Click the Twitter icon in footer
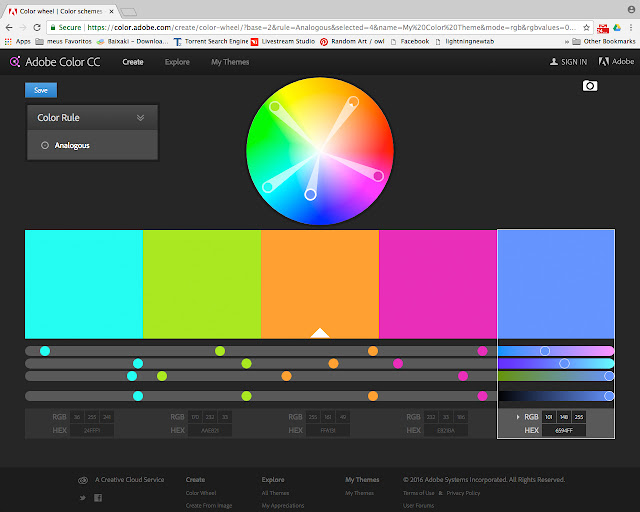Viewport: 640px width, 512px height. tap(83, 498)
